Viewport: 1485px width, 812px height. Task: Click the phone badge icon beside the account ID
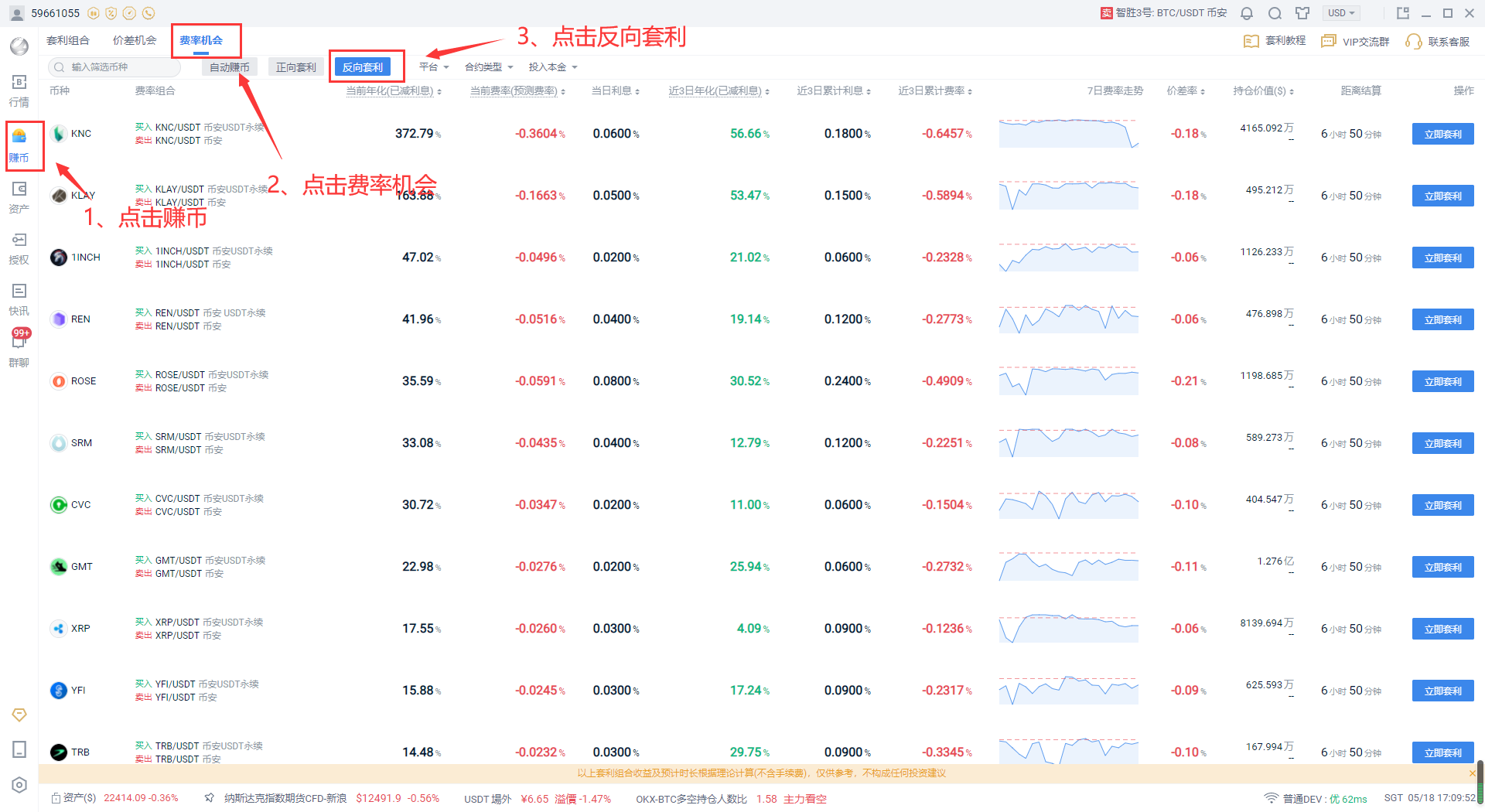pos(148,13)
